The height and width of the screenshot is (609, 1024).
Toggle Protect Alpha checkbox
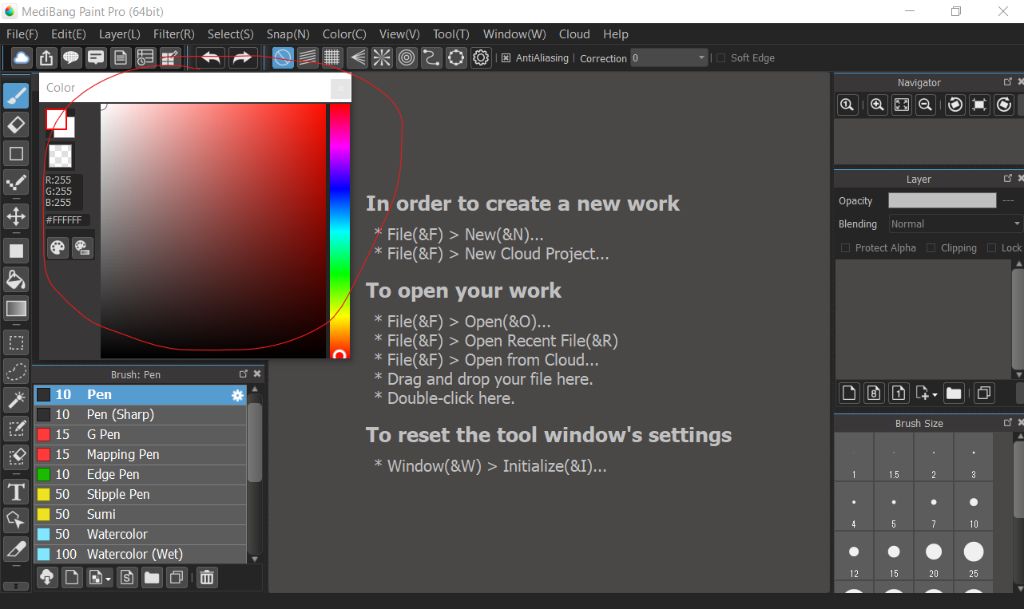(845, 248)
